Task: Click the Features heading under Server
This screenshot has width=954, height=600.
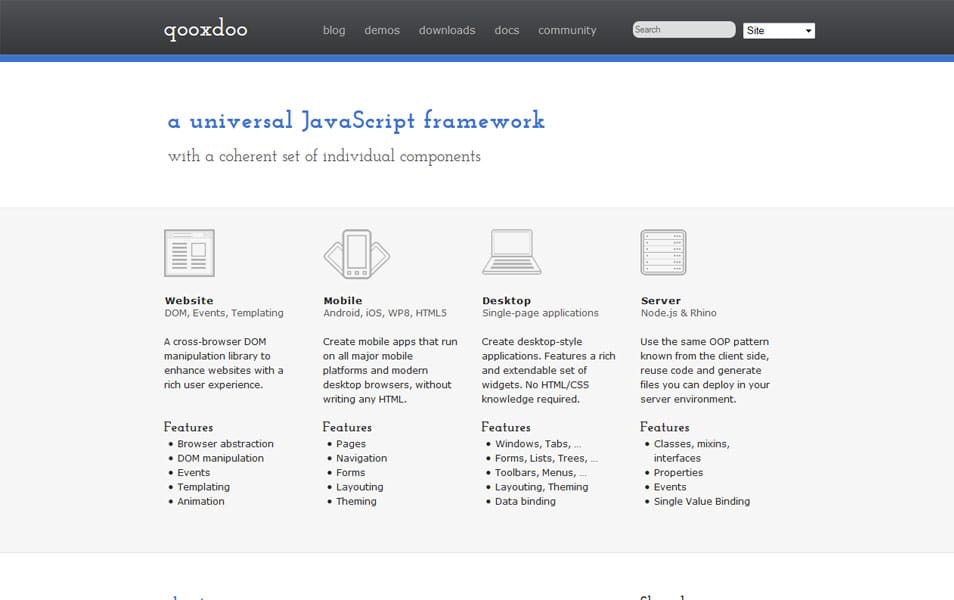Action: click(x=665, y=427)
